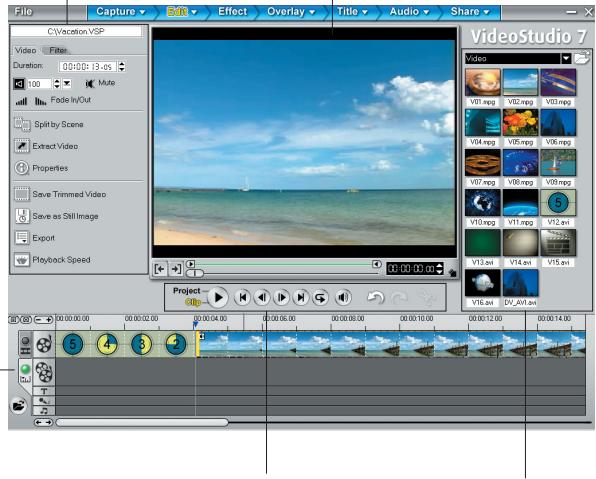The width and height of the screenshot is (596, 479).
Task: Select V09.mpg sailboat thumbnail
Action: point(558,163)
